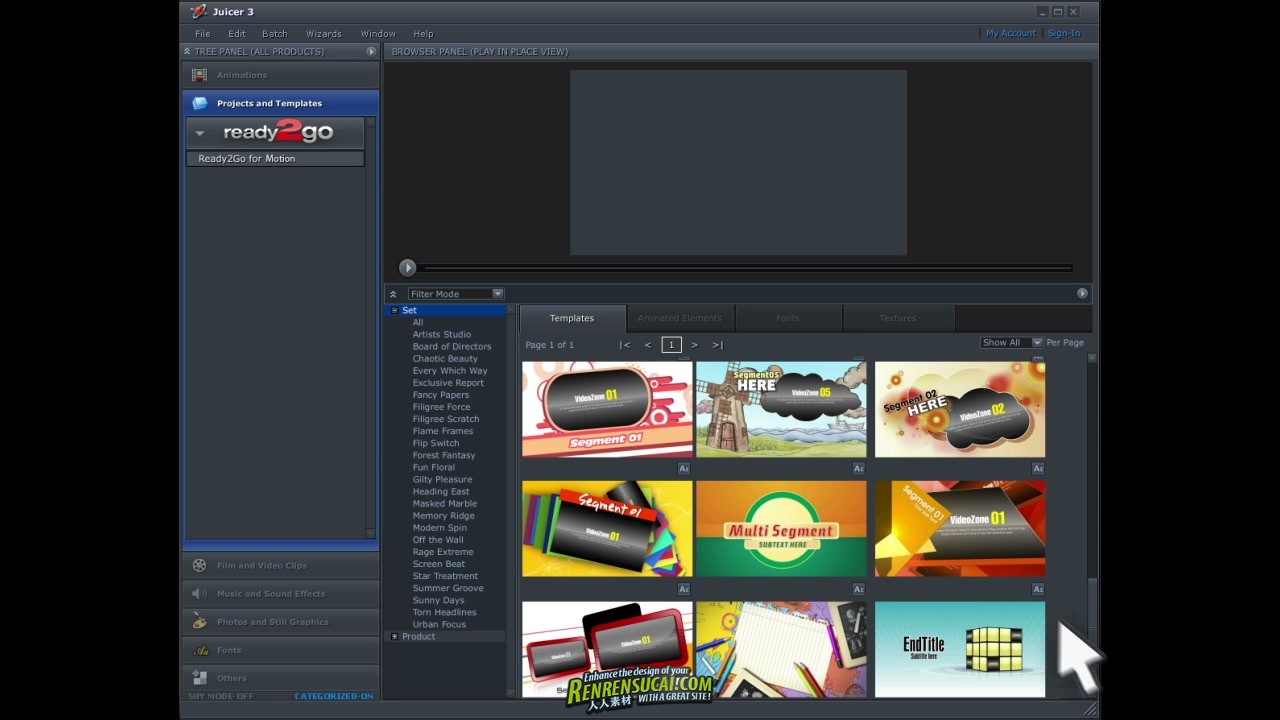Open the Show All per page dropdown
The image size is (1280, 720).
(x=1011, y=342)
